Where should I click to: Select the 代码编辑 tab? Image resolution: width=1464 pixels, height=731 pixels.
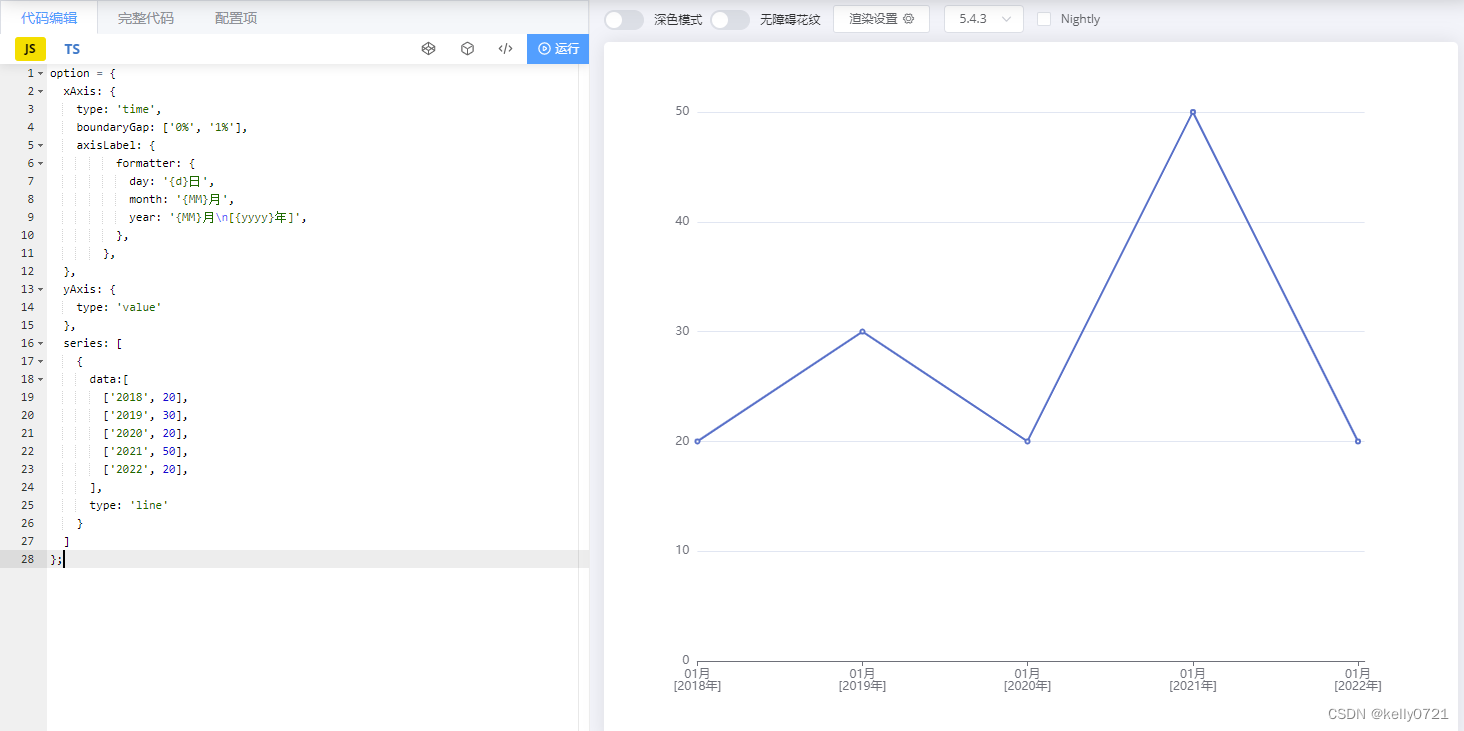pos(49,18)
